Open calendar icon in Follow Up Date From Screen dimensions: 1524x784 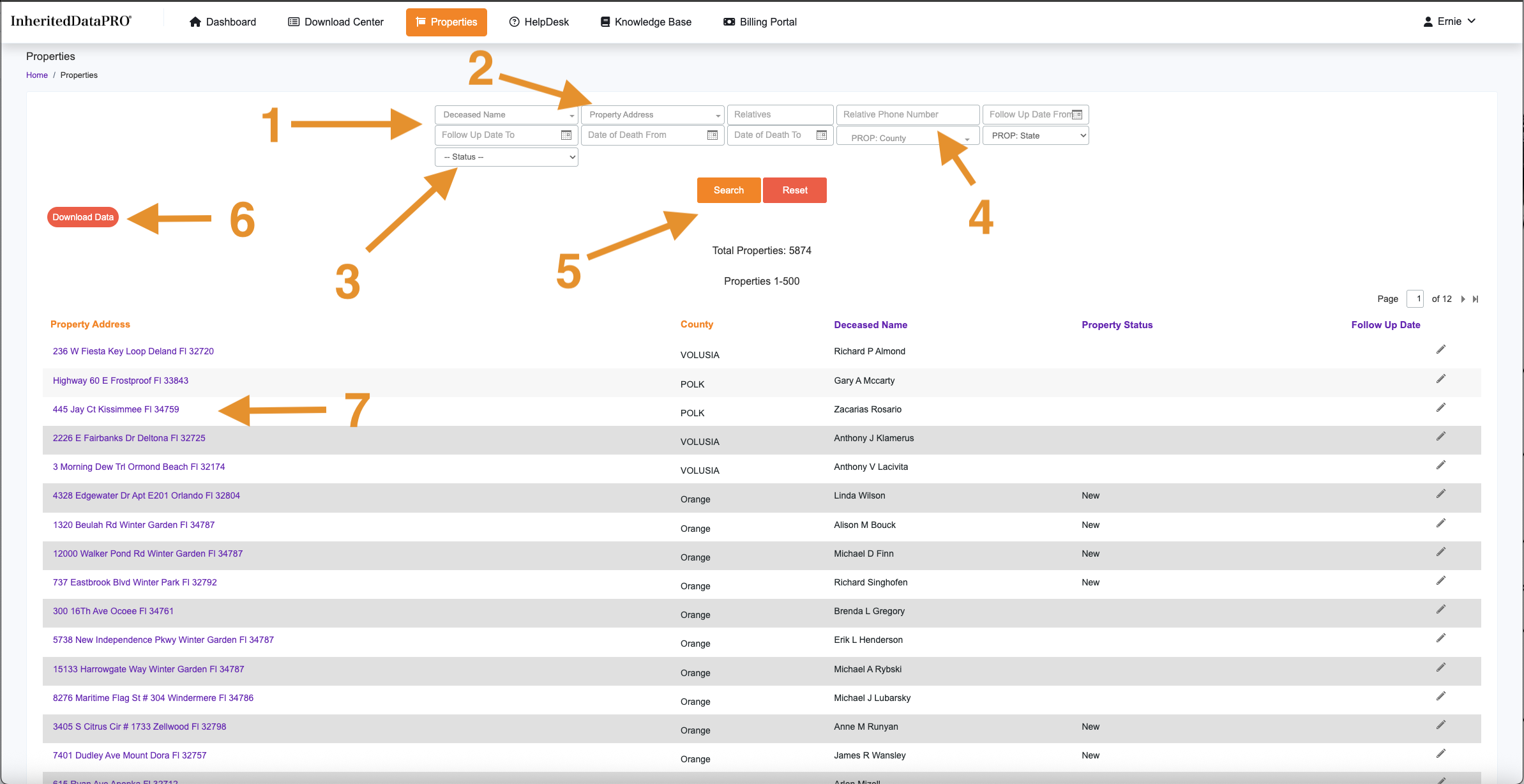coord(1077,114)
